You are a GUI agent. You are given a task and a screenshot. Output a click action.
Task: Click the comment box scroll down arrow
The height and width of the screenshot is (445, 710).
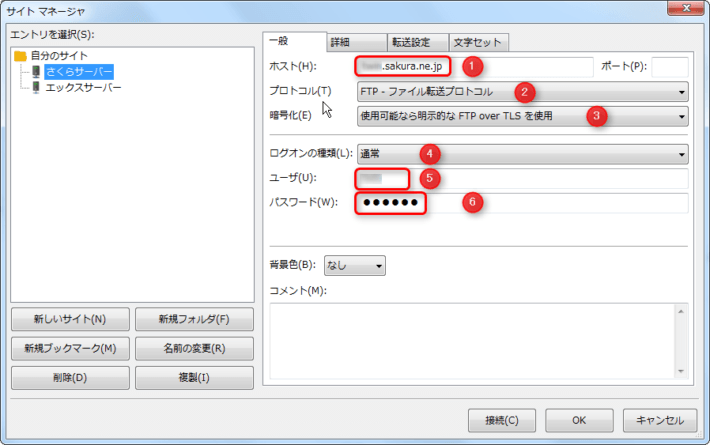click(x=681, y=371)
